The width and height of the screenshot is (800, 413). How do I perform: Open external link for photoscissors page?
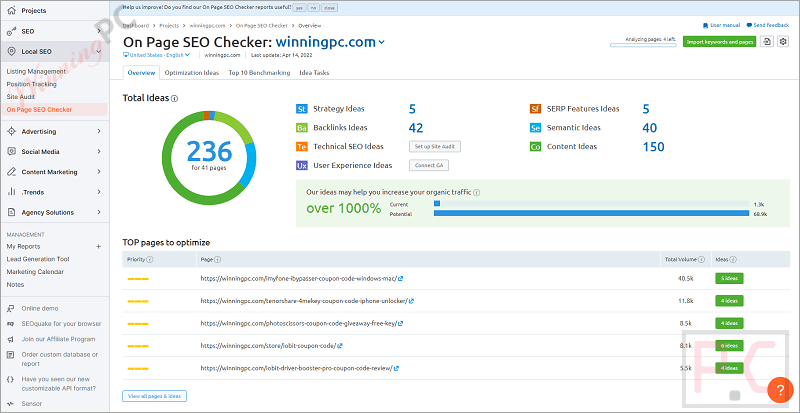(x=401, y=323)
